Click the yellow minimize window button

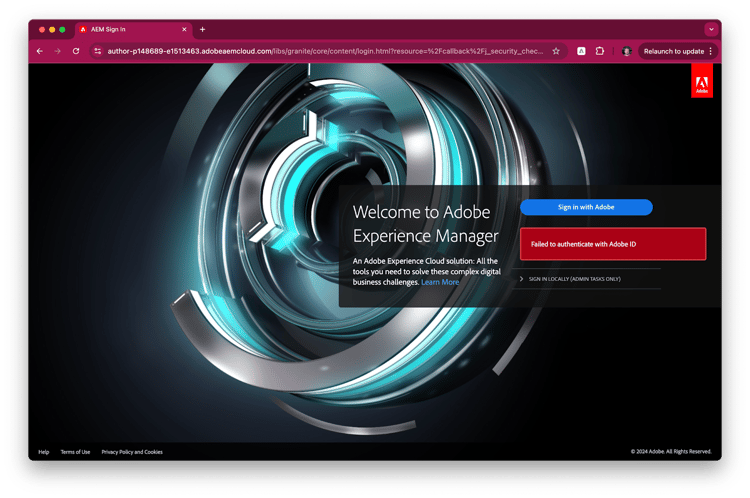click(x=52, y=30)
